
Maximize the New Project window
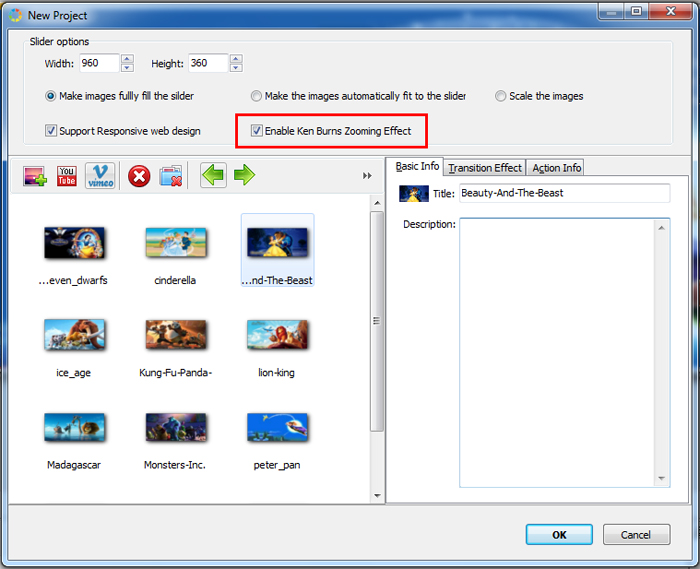click(x=636, y=11)
